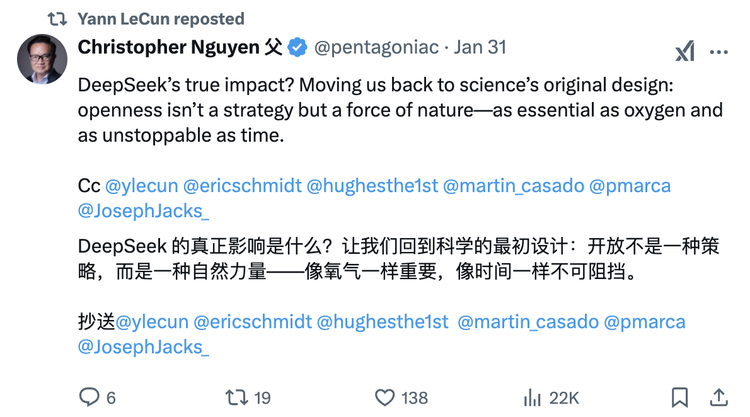Click @pmarca mention in Chinese section
Viewport: 750px width, 417px height.
click(645, 322)
